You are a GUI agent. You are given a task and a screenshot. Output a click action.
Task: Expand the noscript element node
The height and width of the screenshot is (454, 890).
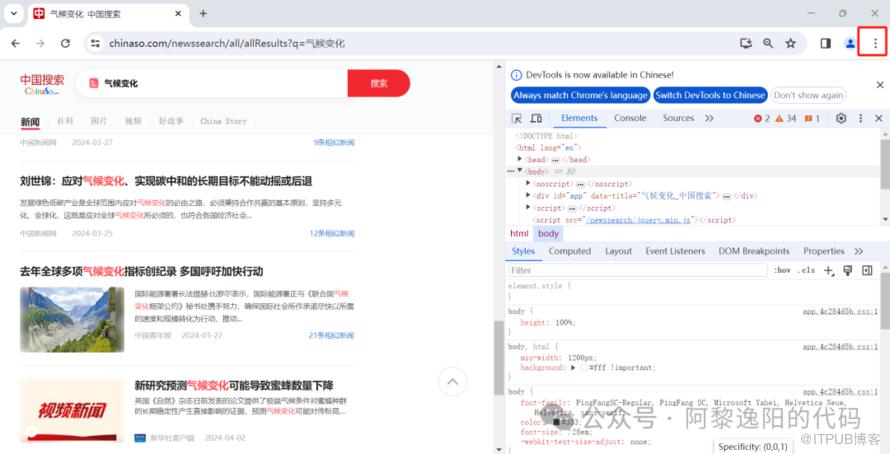point(528,183)
